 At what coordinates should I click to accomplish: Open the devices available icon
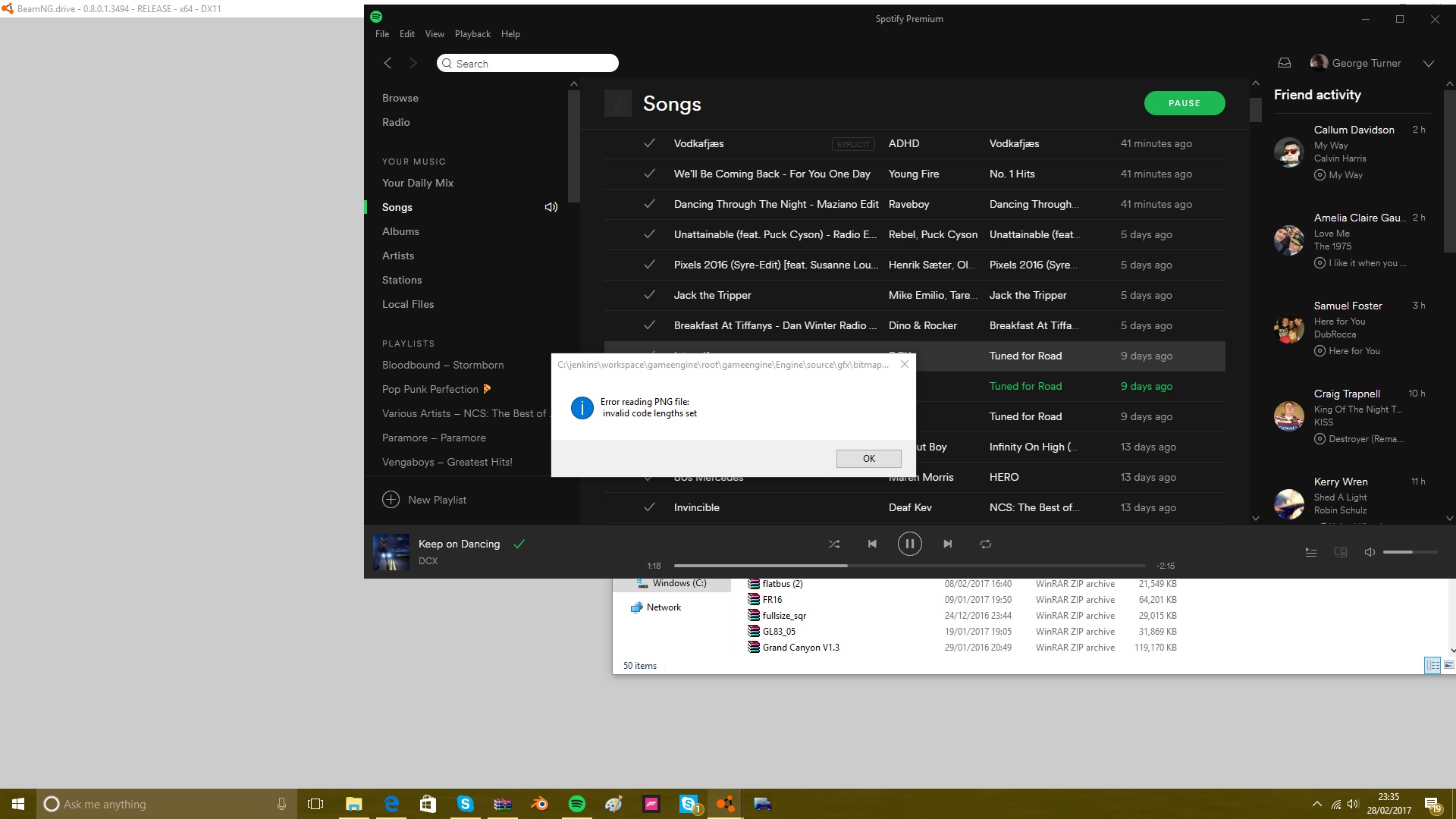[x=1340, y=552]
